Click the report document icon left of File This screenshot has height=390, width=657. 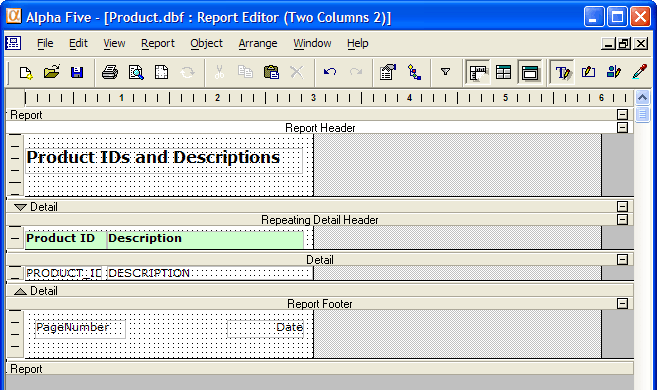click(x=13, y=43)
